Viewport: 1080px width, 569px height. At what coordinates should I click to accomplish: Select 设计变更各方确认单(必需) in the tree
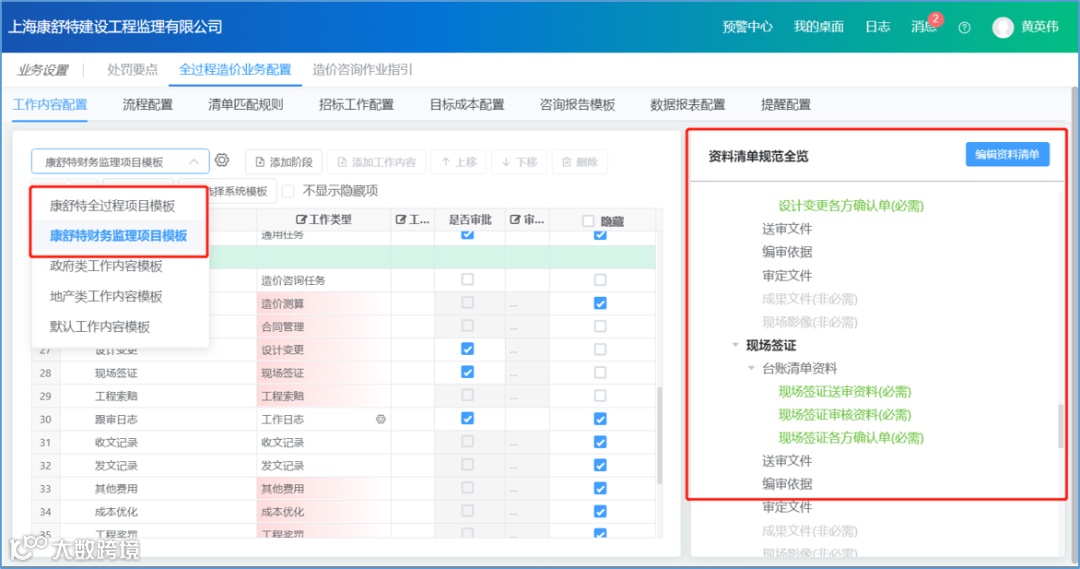tap(851, 205)
